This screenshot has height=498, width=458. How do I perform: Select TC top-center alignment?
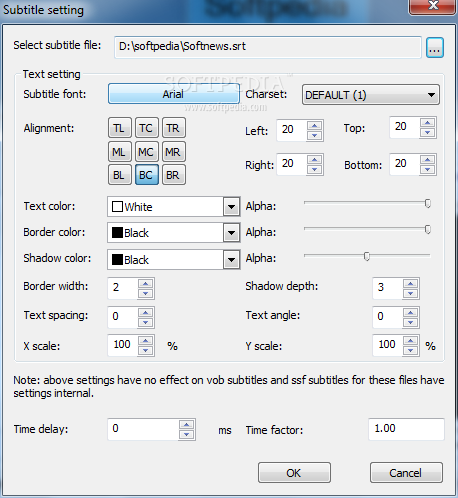147,128
